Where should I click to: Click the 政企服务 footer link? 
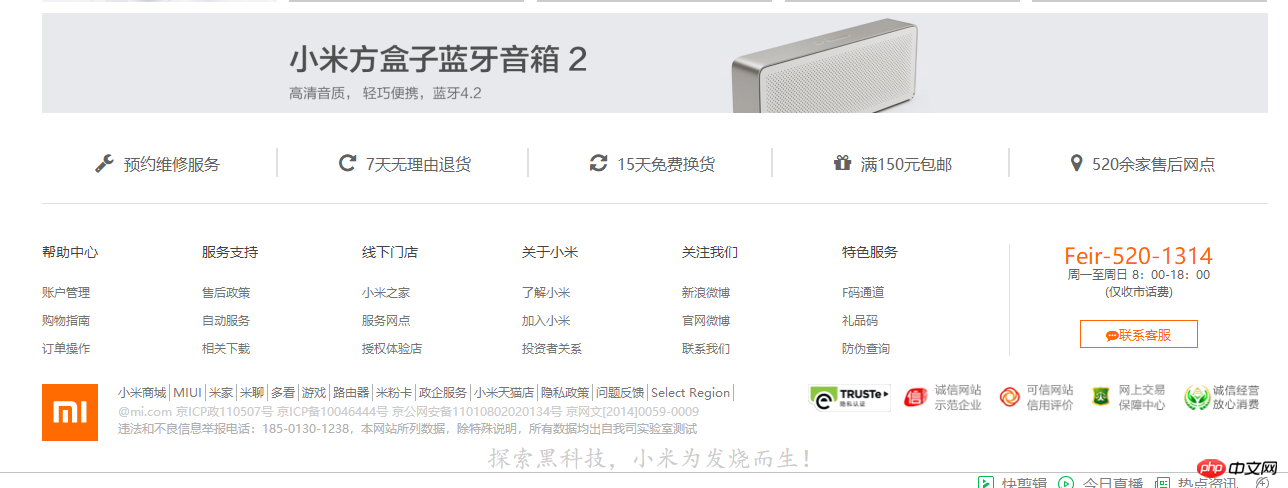[443, 392]
